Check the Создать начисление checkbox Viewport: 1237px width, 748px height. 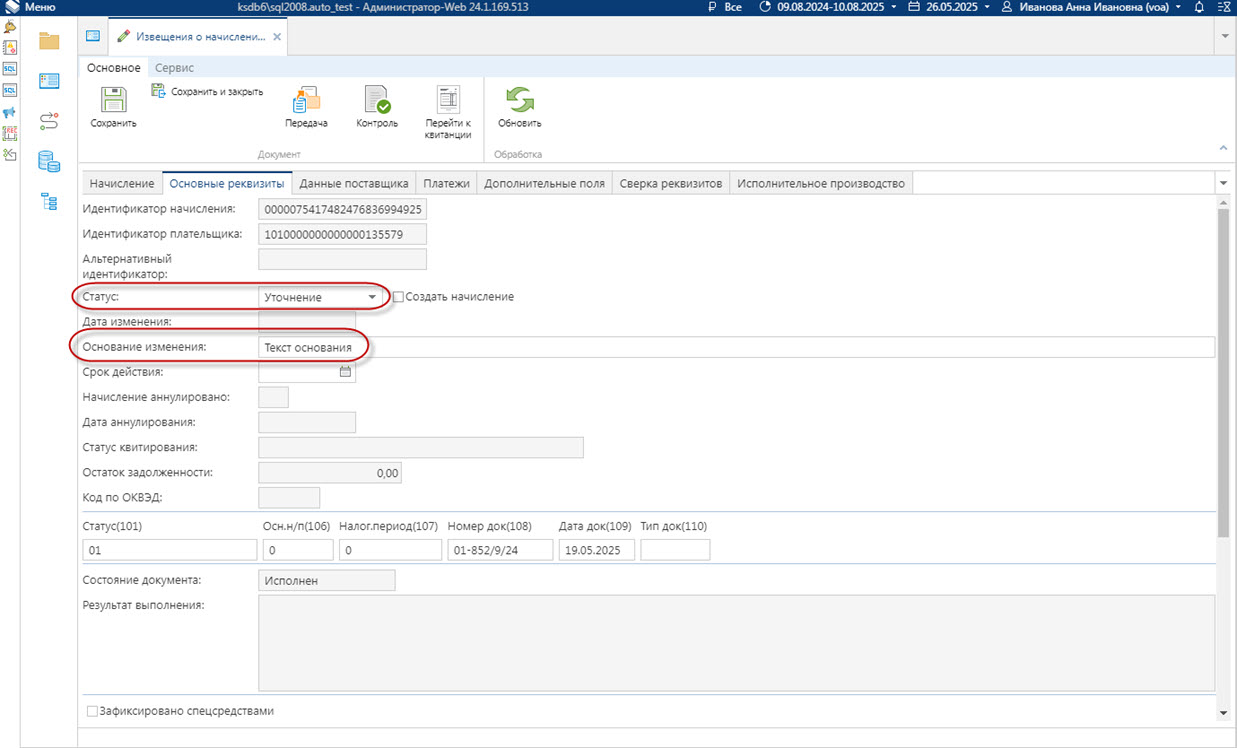[398, 297]
